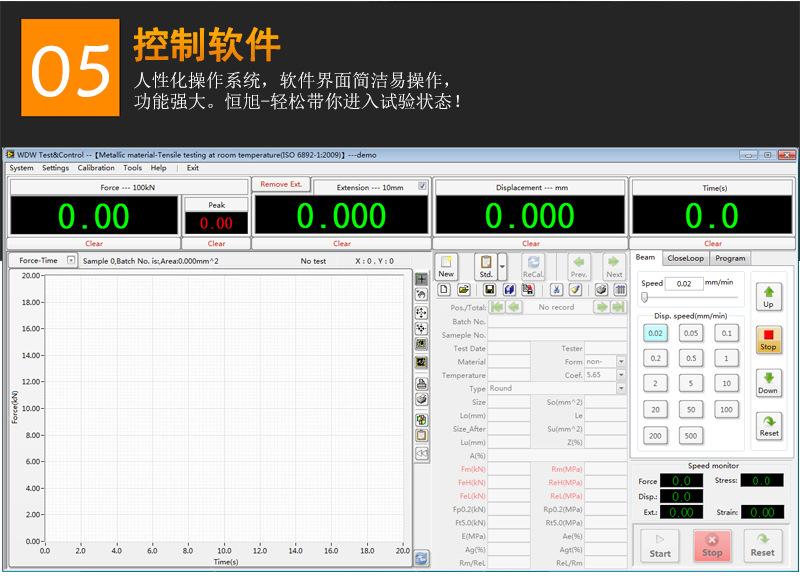Image resolution: width=800 pixels, height=588 pixels.
Task: Move the beam Up with arrow
Action: [x=768, y=297]
